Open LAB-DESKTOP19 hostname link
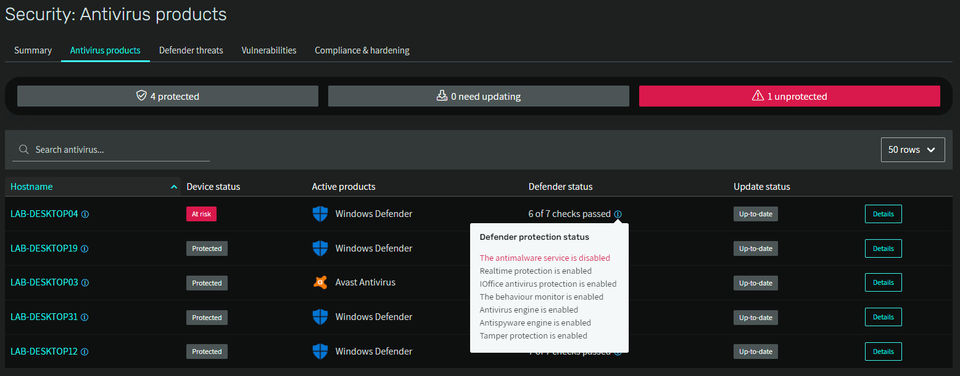The height and width of the screenshot is (376, 960). (x=44, y=249)
